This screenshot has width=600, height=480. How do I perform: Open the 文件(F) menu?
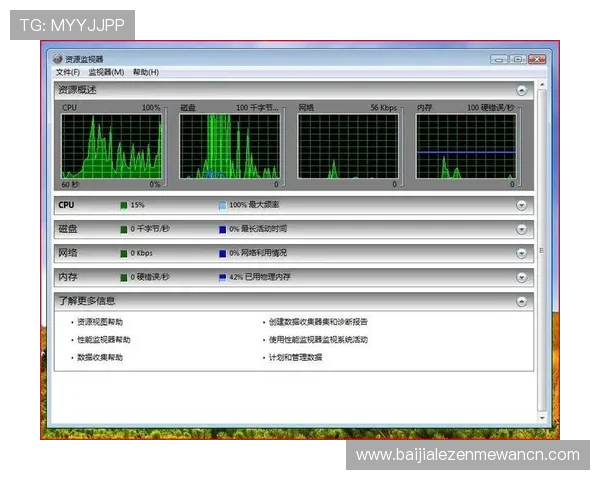[67, 73]
